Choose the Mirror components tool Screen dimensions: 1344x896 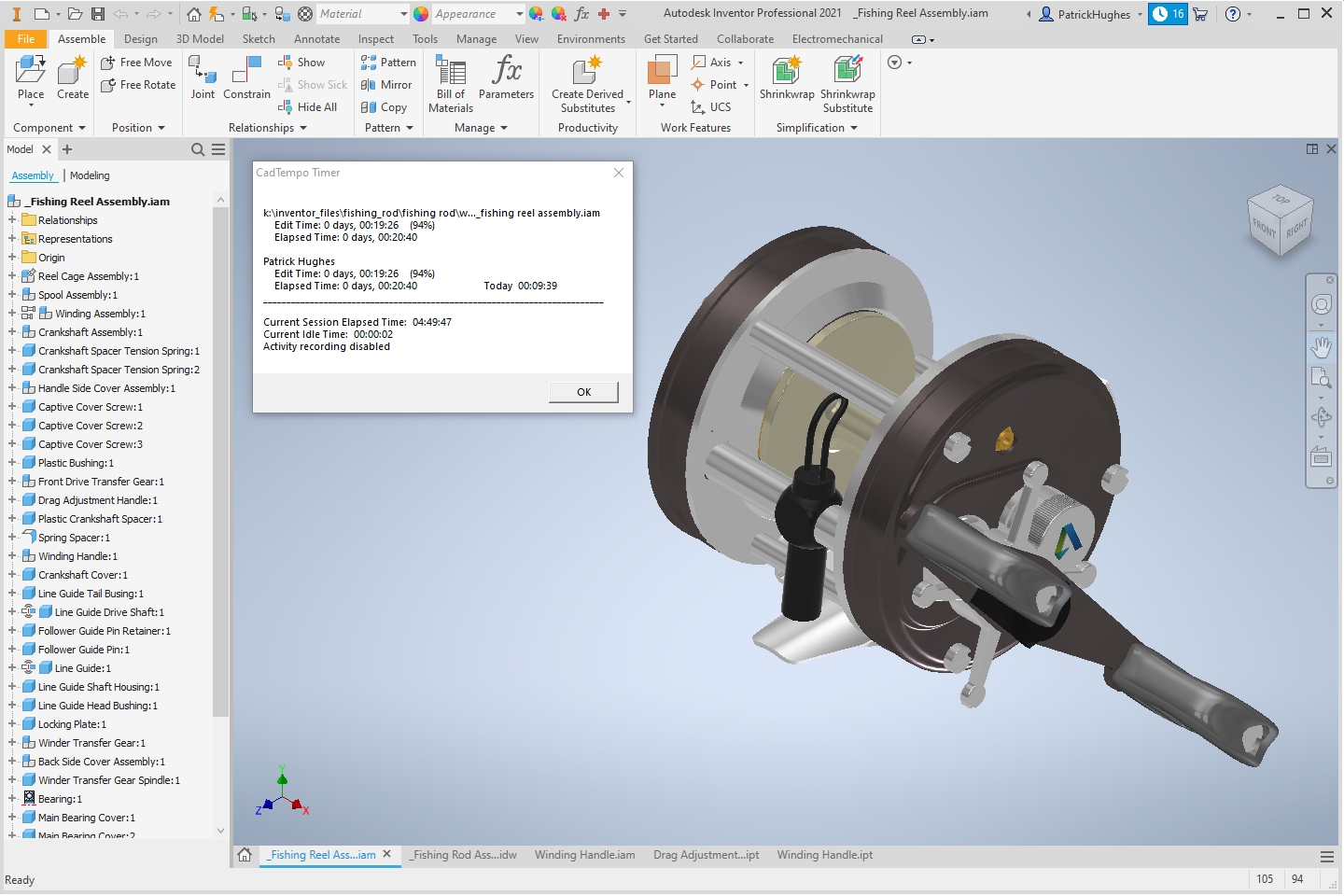coord(386,85)
